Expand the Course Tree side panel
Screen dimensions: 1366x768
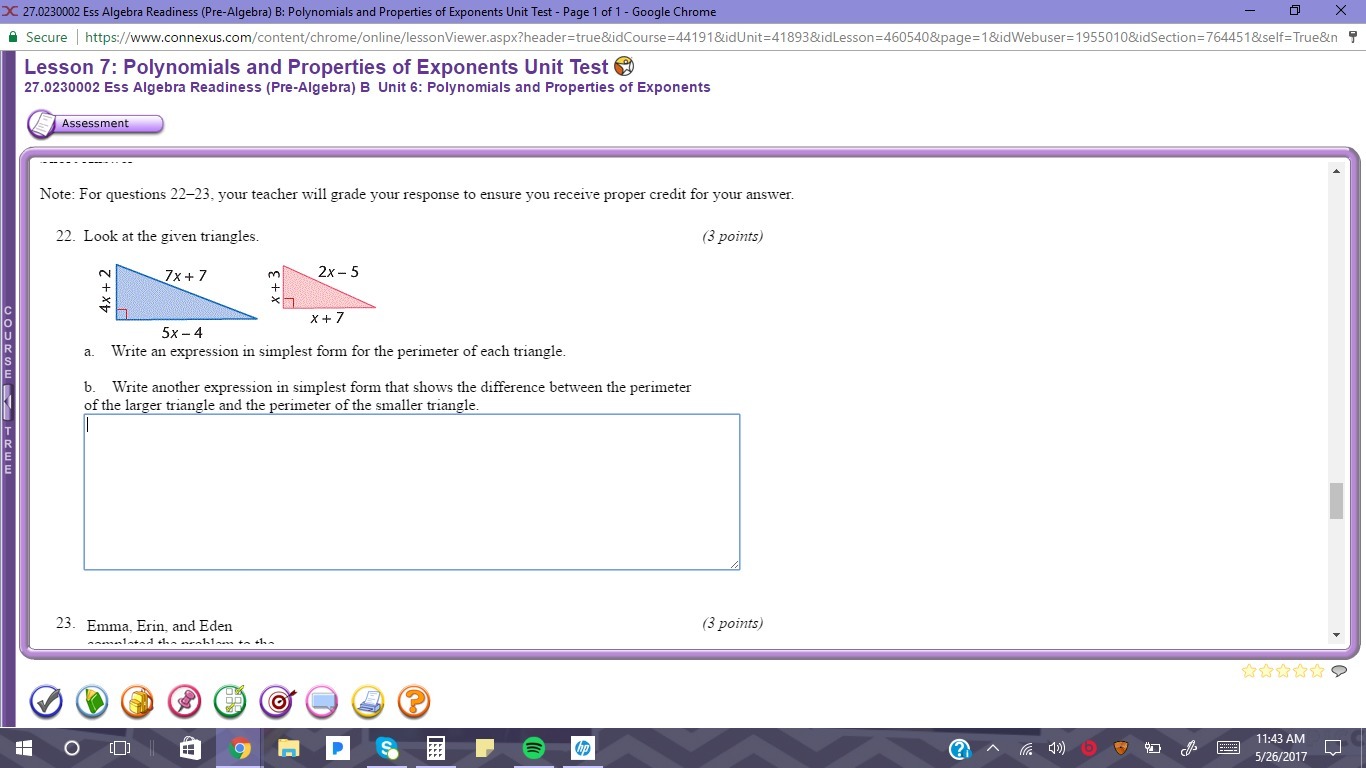pos(8,402)
